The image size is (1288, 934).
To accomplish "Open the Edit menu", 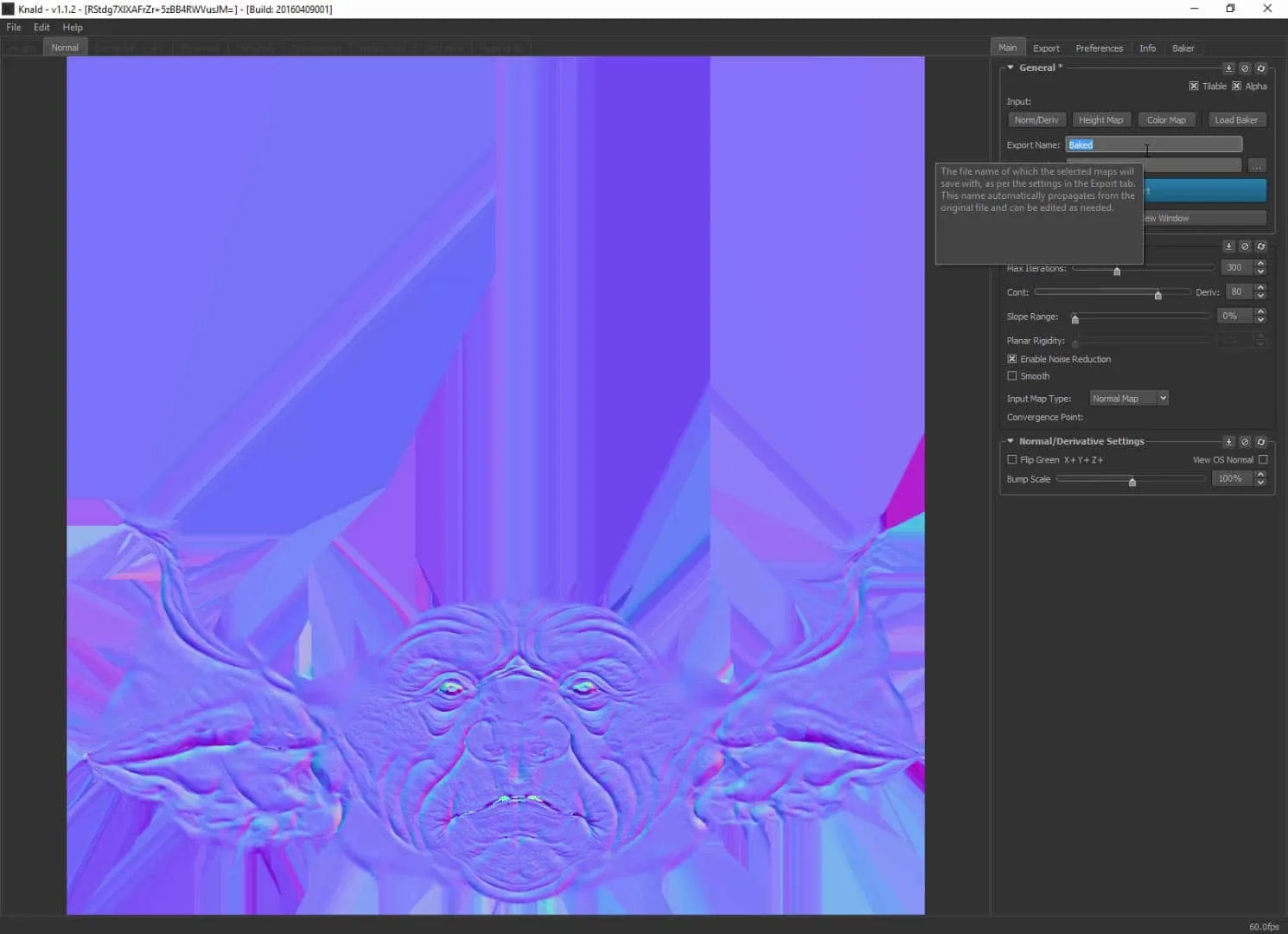I will 41,28.
